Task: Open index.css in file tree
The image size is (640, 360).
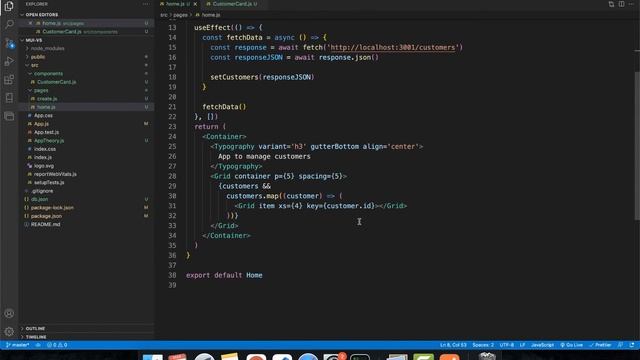Action: 86,149
